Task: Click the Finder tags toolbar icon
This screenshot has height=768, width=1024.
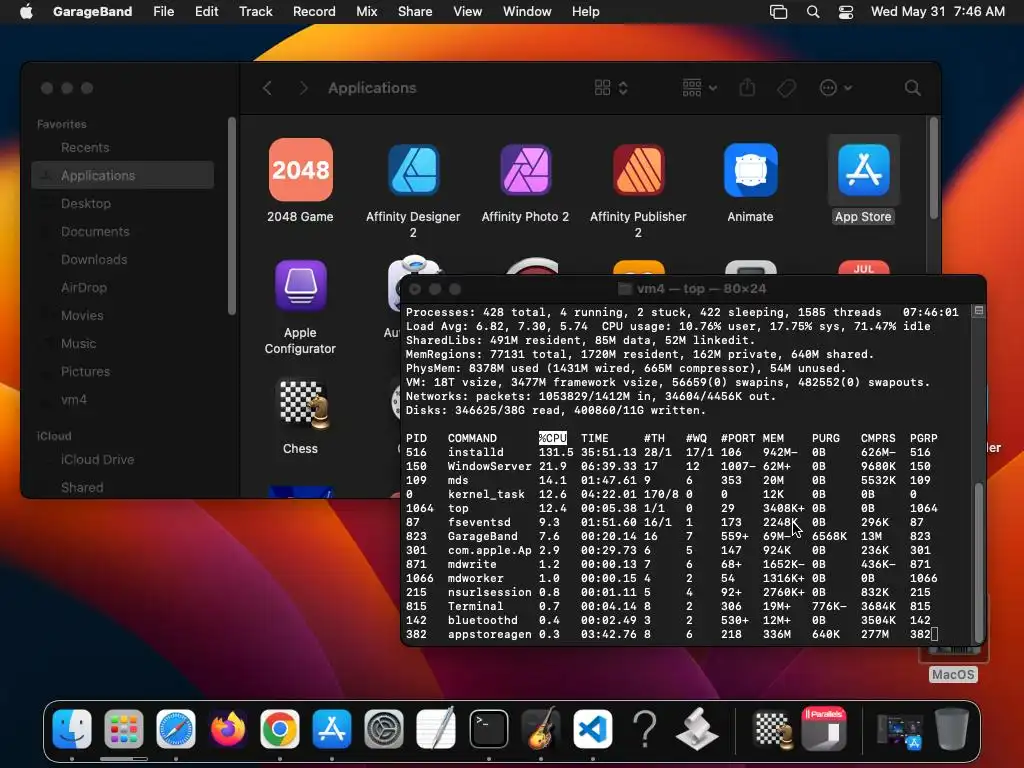Action: coord(786,88)
